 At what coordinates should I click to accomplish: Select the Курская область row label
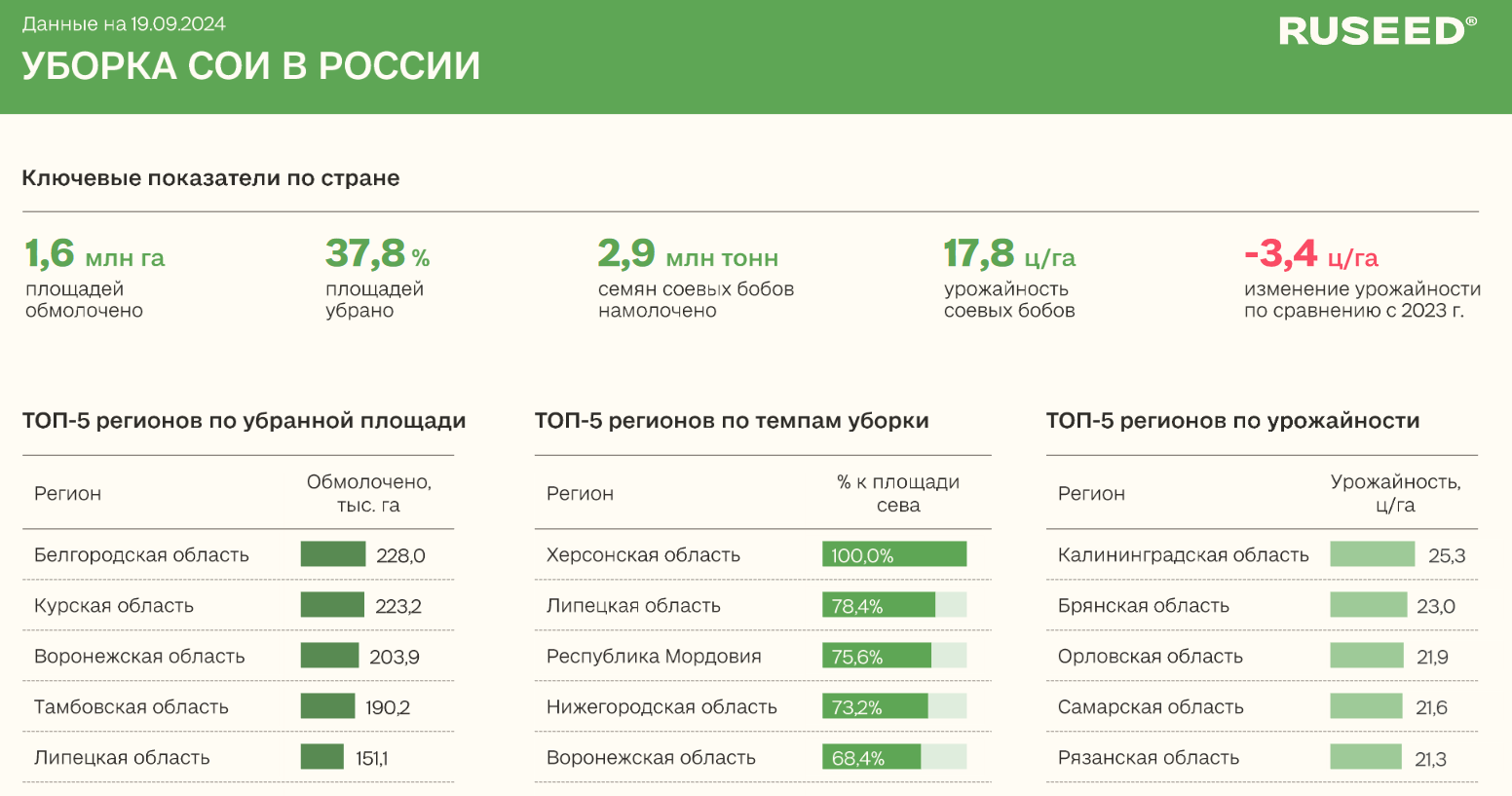(114, 605)
